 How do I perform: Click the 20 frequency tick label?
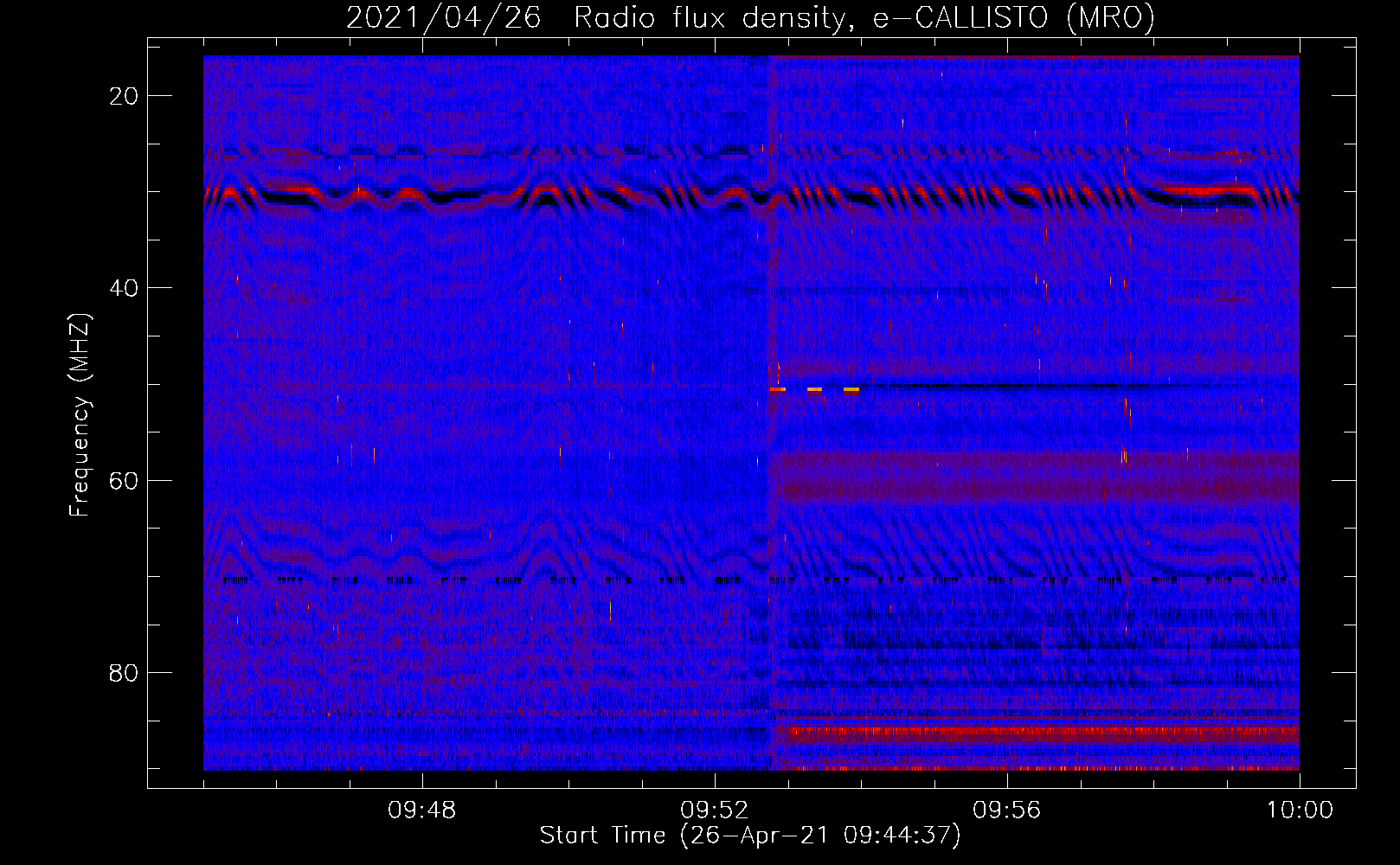[124, 96]
